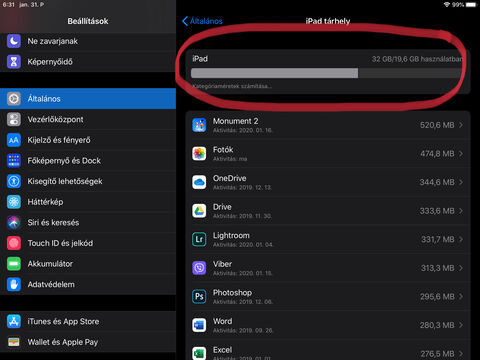Viewport: 480px width, 360px height.
Task: Tap the Word 280,3 MB size
Action: [437, 325]
